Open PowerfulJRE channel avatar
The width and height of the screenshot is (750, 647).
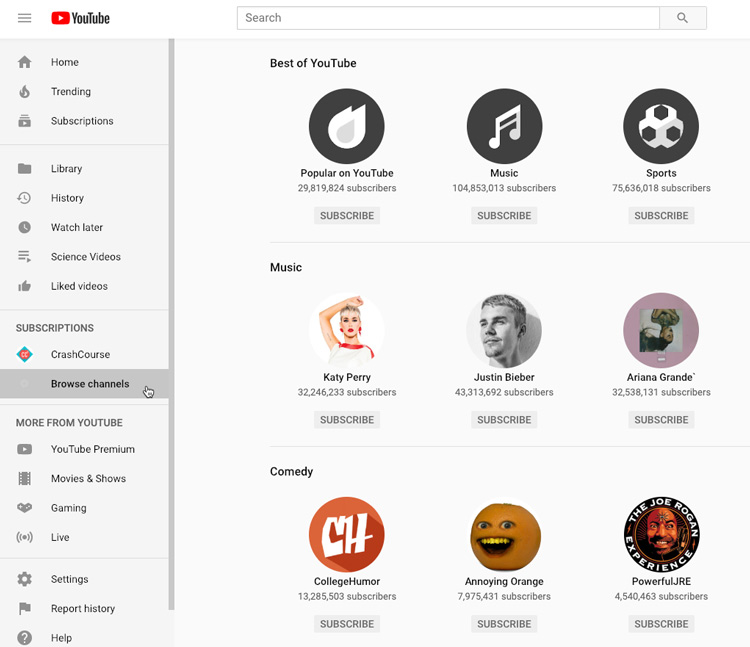(661, 535)
